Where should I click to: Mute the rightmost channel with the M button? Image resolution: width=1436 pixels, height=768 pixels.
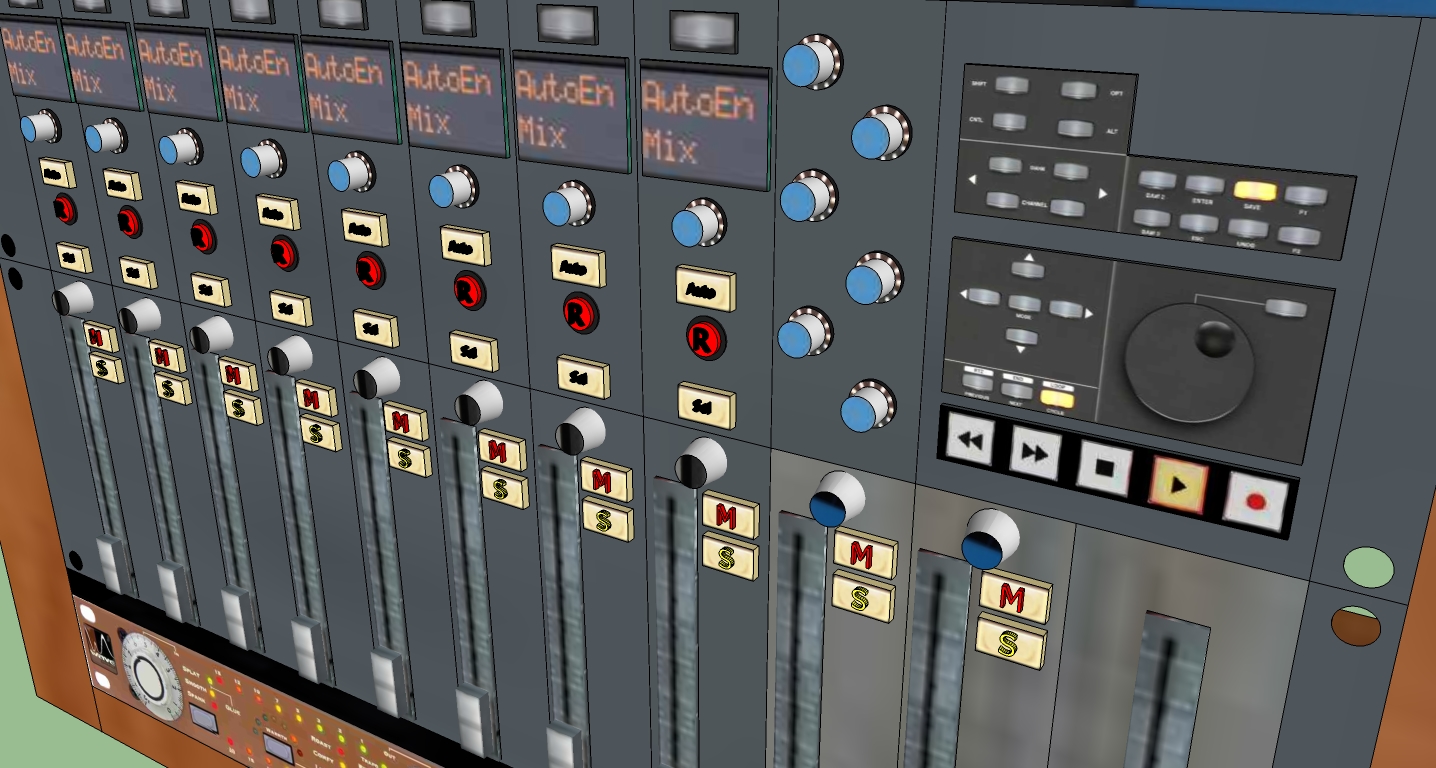1013,599
